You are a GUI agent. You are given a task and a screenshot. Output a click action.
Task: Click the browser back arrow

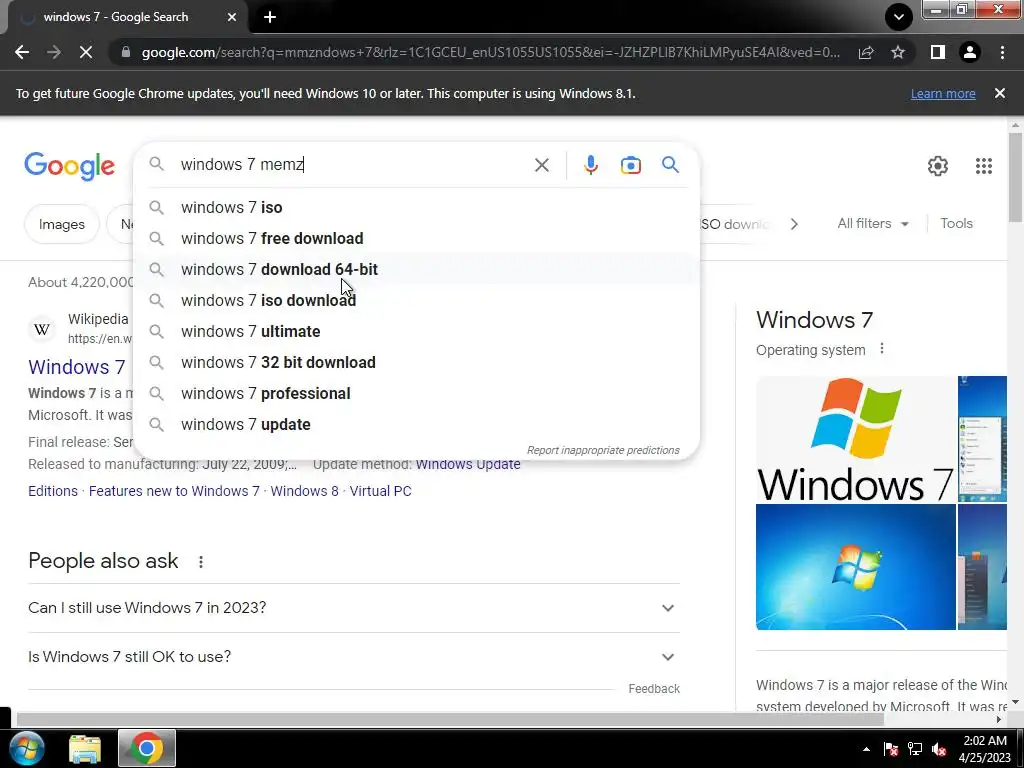pyautogui.click(x=22, y=52)
